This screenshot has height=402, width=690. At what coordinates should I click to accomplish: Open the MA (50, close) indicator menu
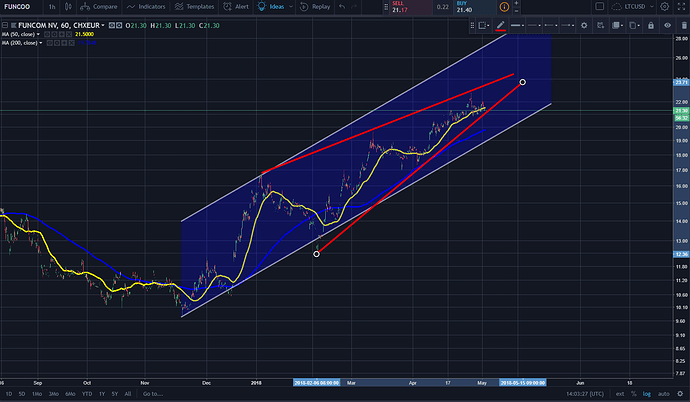(38, 34)
